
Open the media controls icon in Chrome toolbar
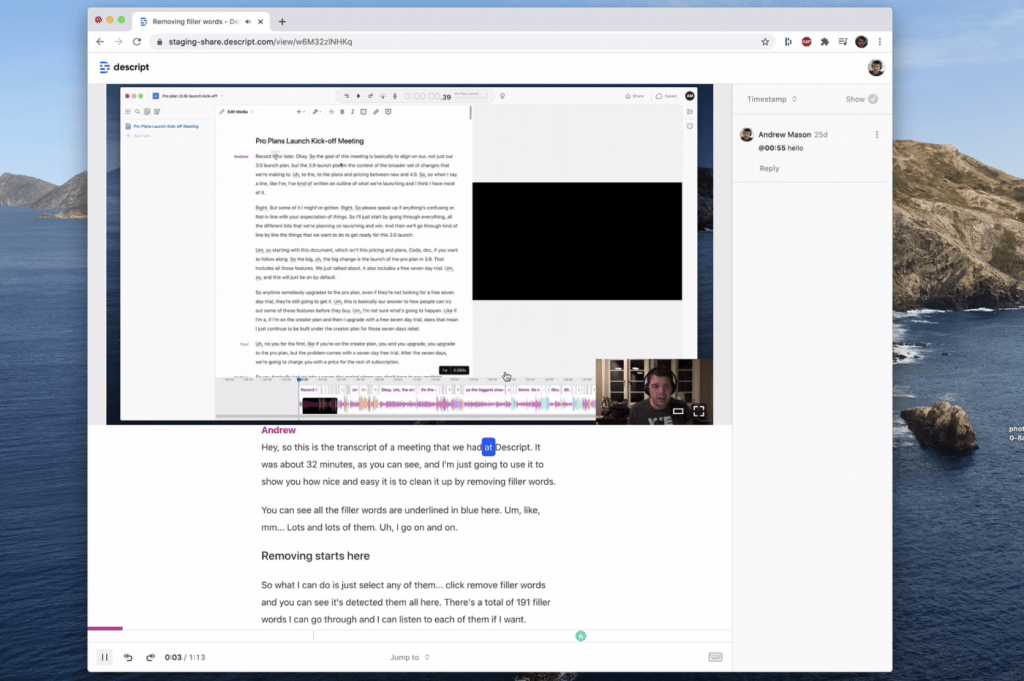tap(843, 42)
